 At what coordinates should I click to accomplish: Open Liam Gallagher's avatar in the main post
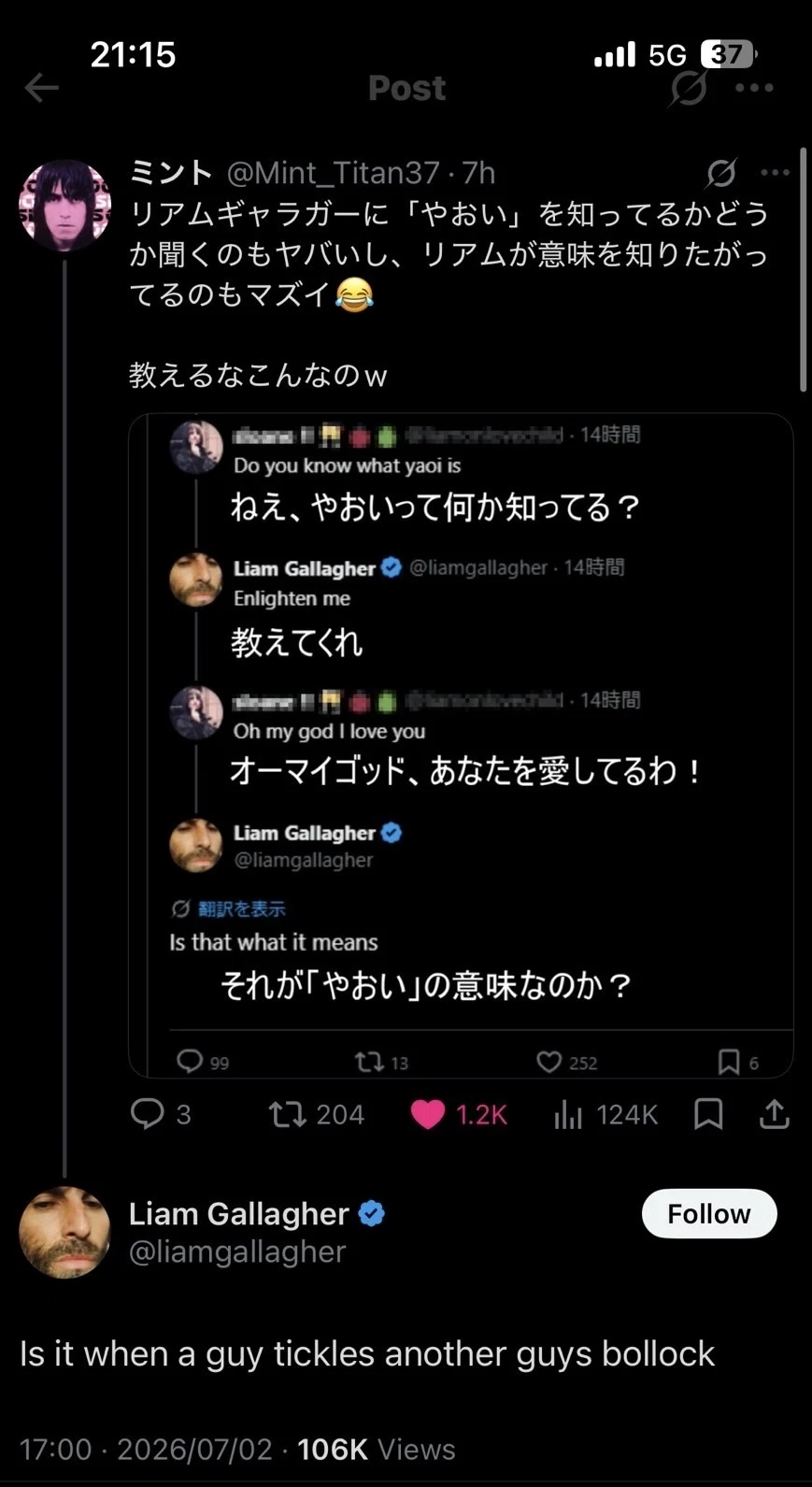coord(64,1232)
